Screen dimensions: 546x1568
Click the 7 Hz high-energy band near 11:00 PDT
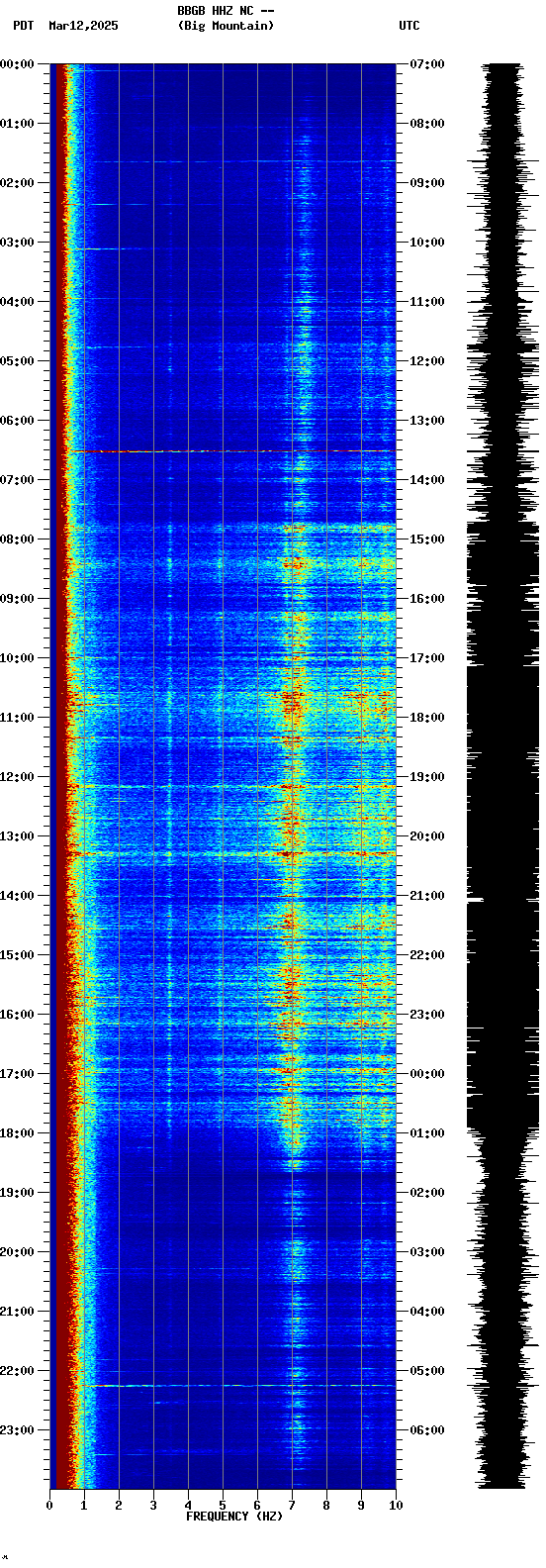pyautogui.click(x=291, y=703)
